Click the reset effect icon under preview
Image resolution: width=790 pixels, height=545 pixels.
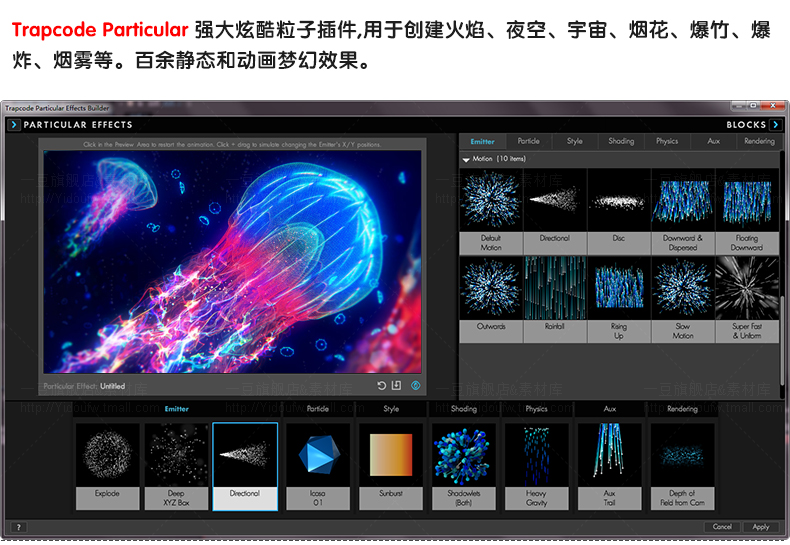tap(381, 386)
